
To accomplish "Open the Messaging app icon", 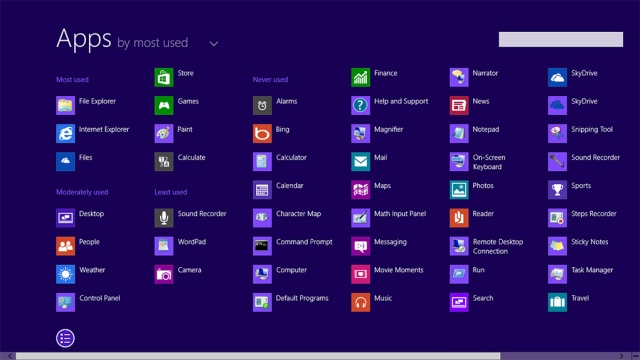I will point(360,246).
